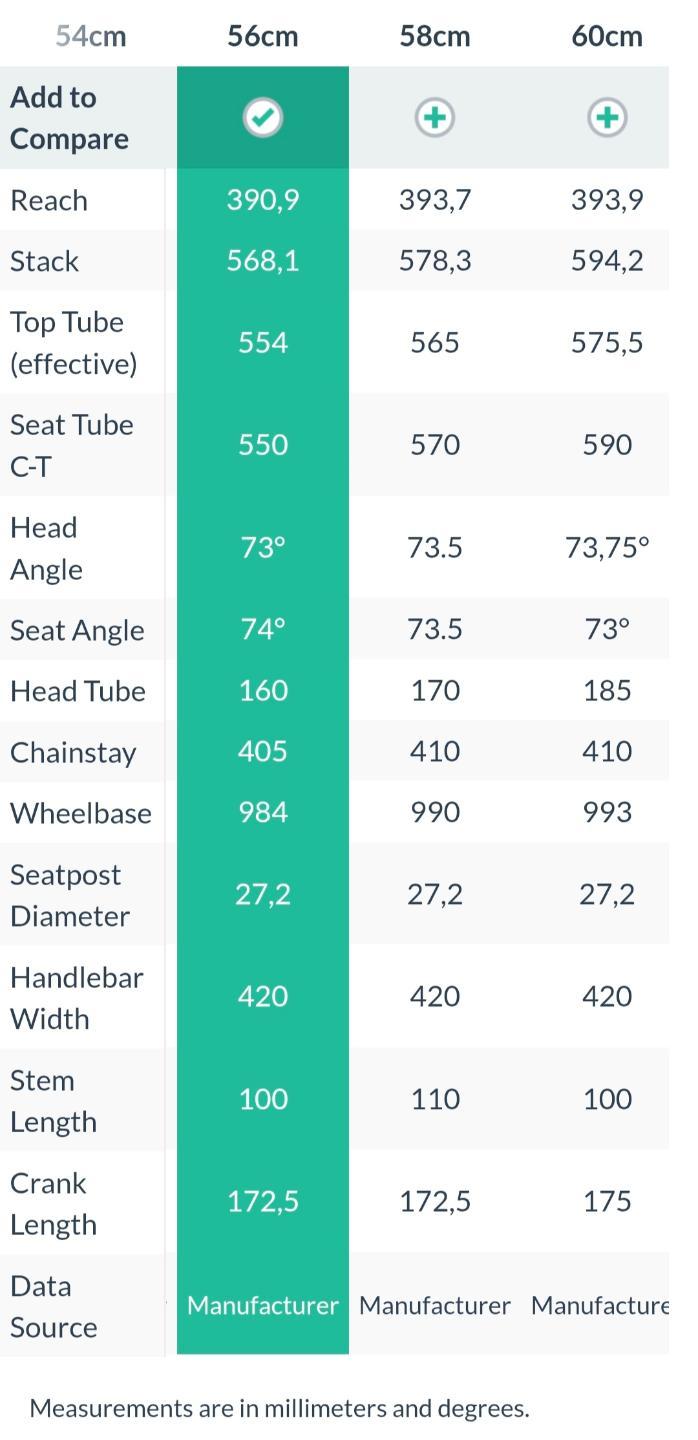This screenshot has height=1440, width=698.
Task: Select the 60cm size column header
Action: (607, 37)
